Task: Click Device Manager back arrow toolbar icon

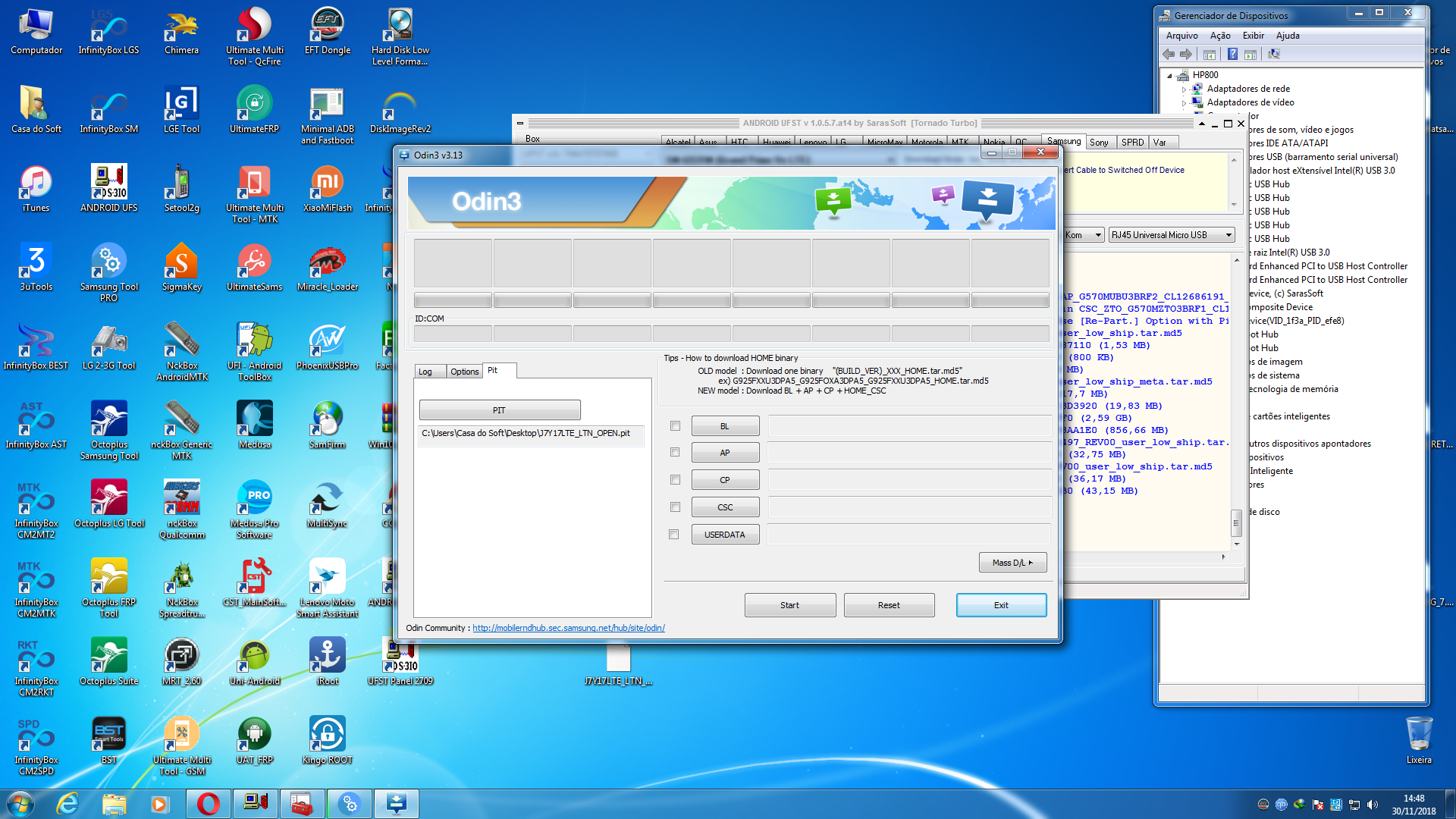Action: (x=1169, y=54)
